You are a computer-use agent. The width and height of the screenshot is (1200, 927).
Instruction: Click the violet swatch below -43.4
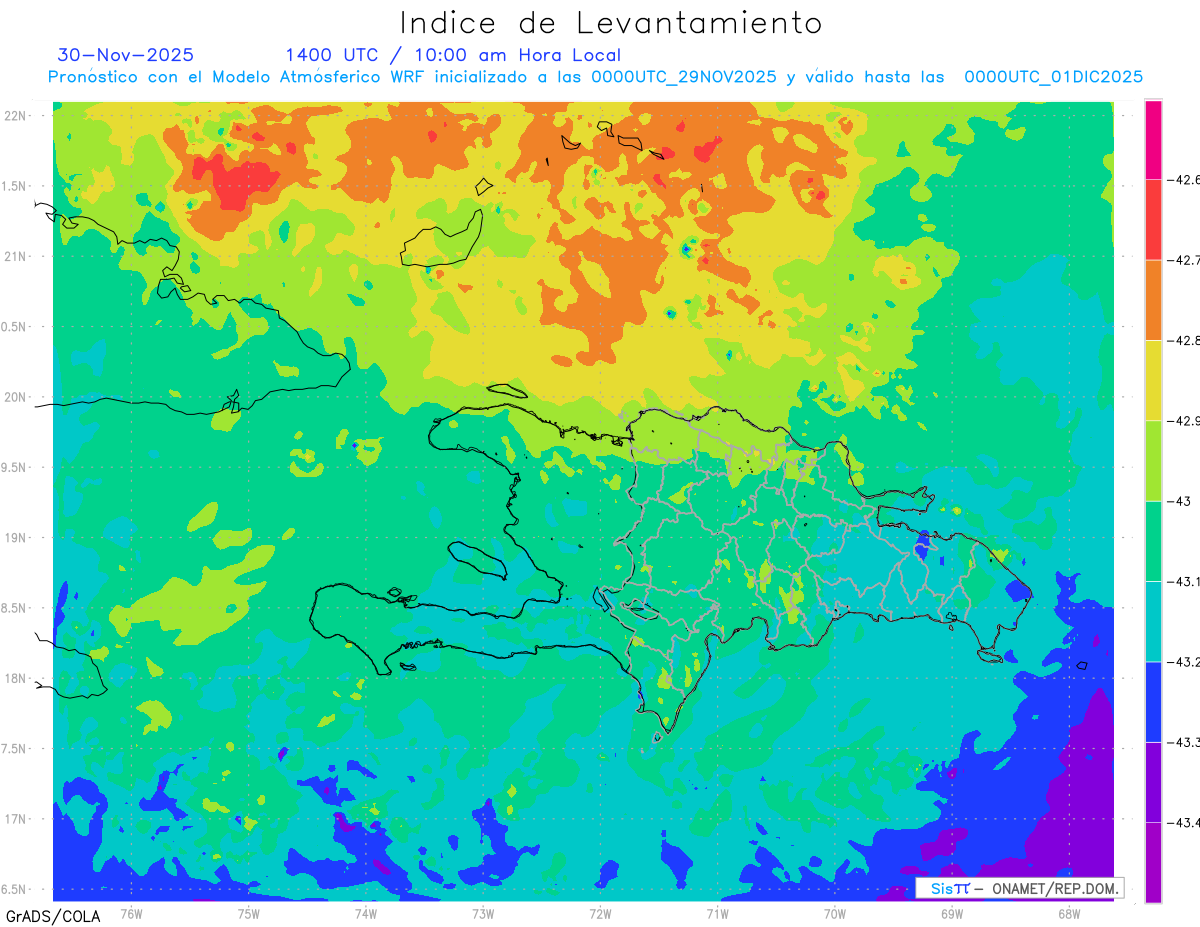(x=1153, y=862)
